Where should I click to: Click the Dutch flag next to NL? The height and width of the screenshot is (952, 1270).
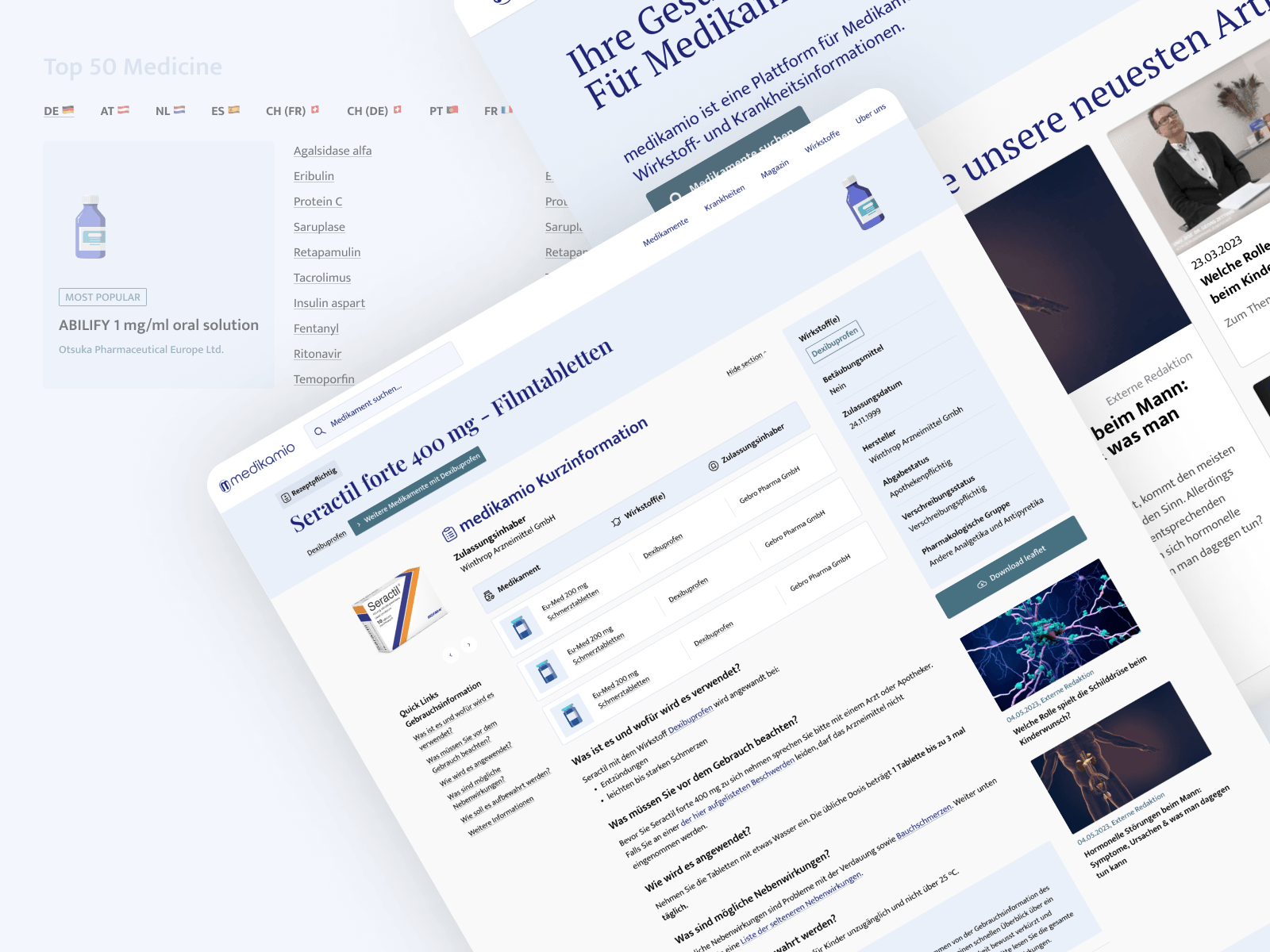(x=179, y=110)
